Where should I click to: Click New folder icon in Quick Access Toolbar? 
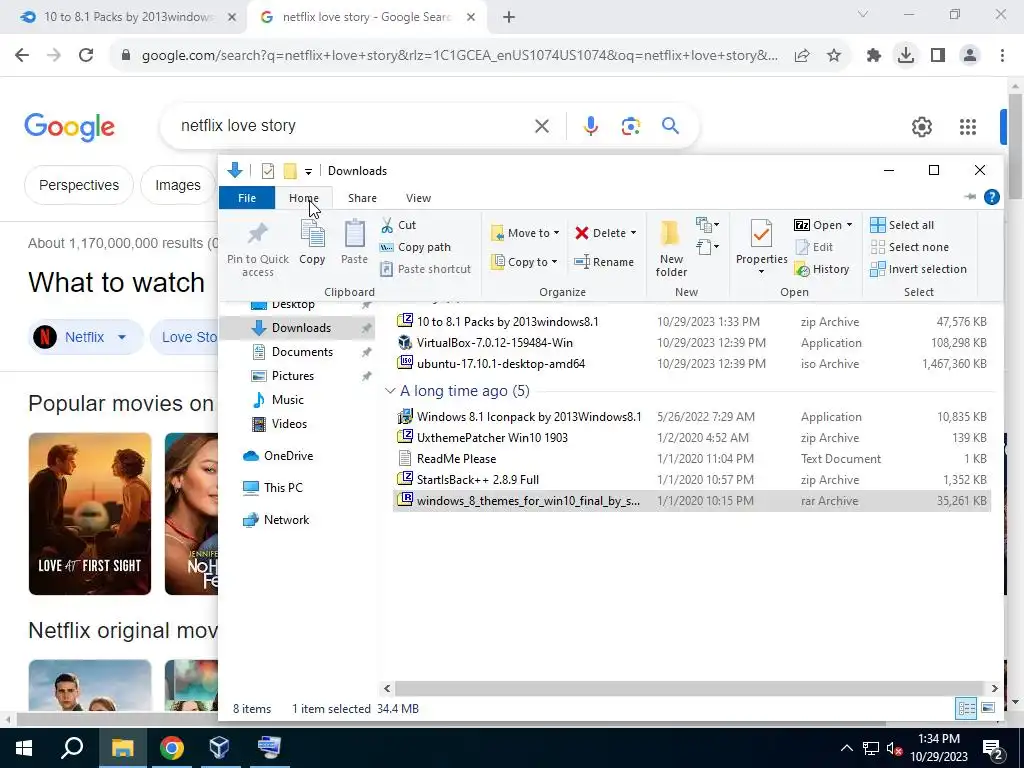coord(290,171)
